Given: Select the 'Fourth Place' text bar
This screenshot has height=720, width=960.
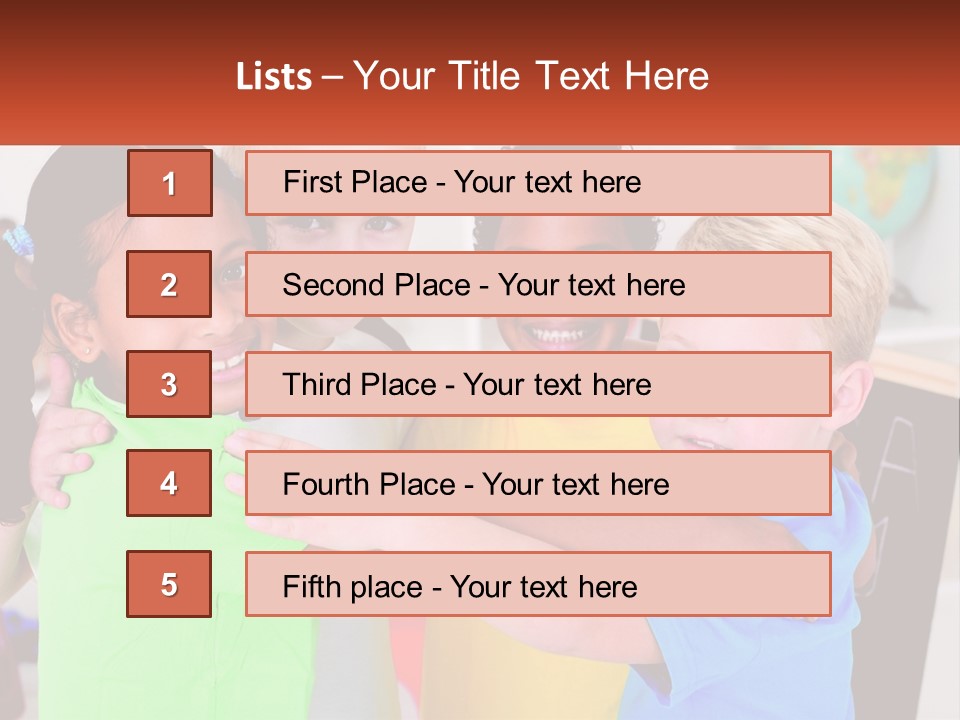Looking at the screenshot, I should pyautogui.click(x=538, y=484).
